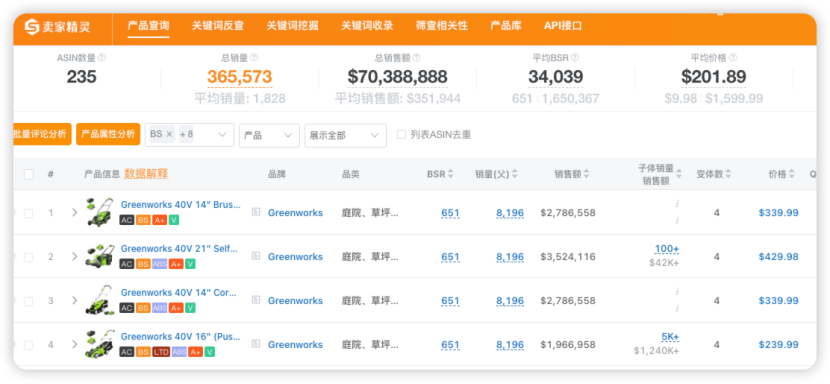
Task: Click price $429.98
Action: pos(778,257)
